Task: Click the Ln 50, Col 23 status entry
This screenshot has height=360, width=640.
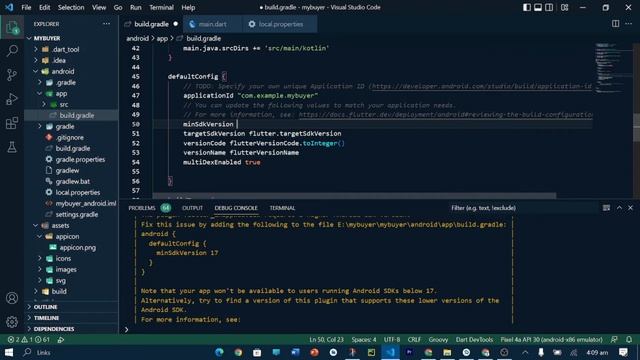Action: 326,340
